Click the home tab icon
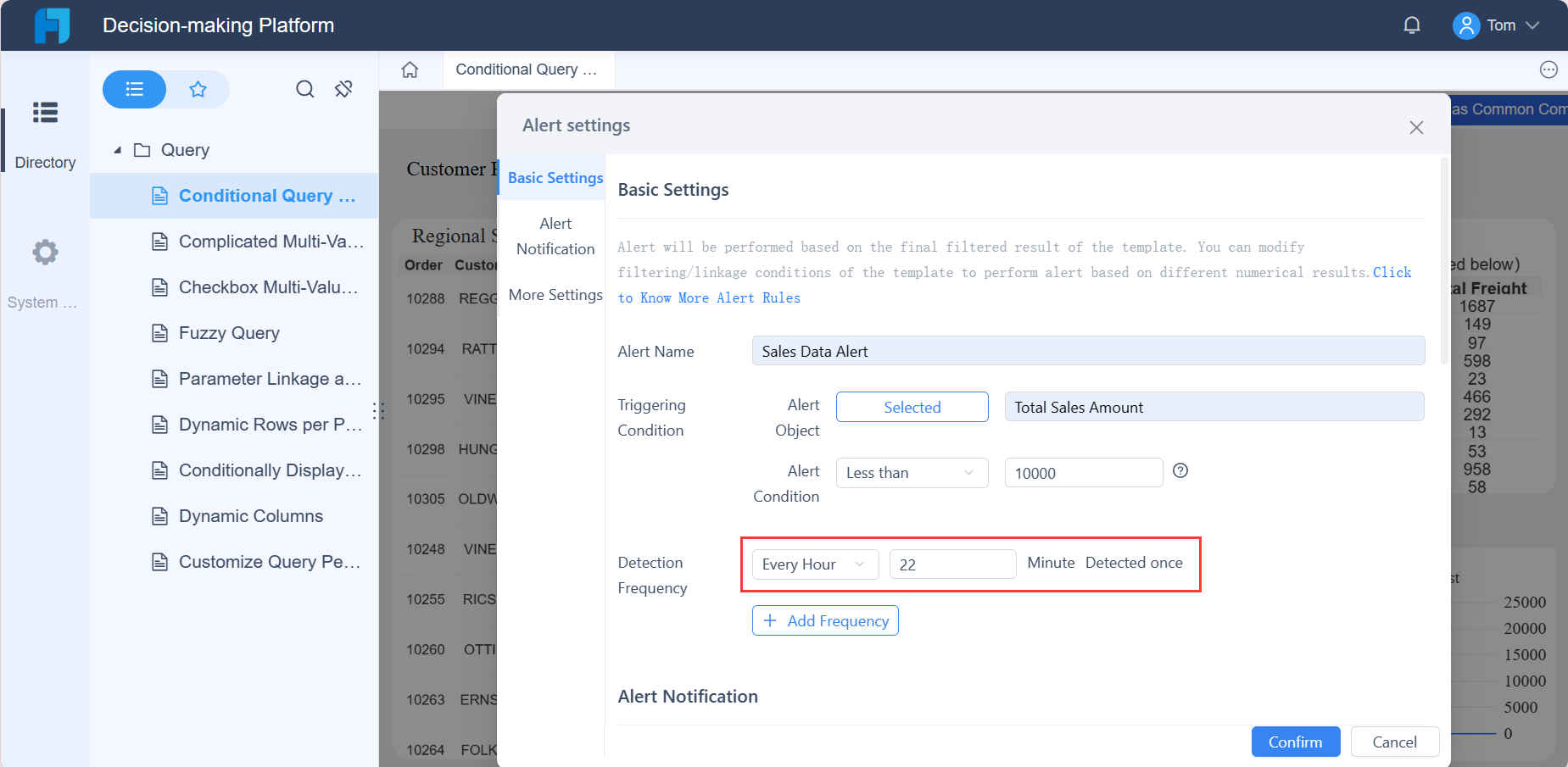The width and height of the screenshot is (1568, 767). pos(410,69)
